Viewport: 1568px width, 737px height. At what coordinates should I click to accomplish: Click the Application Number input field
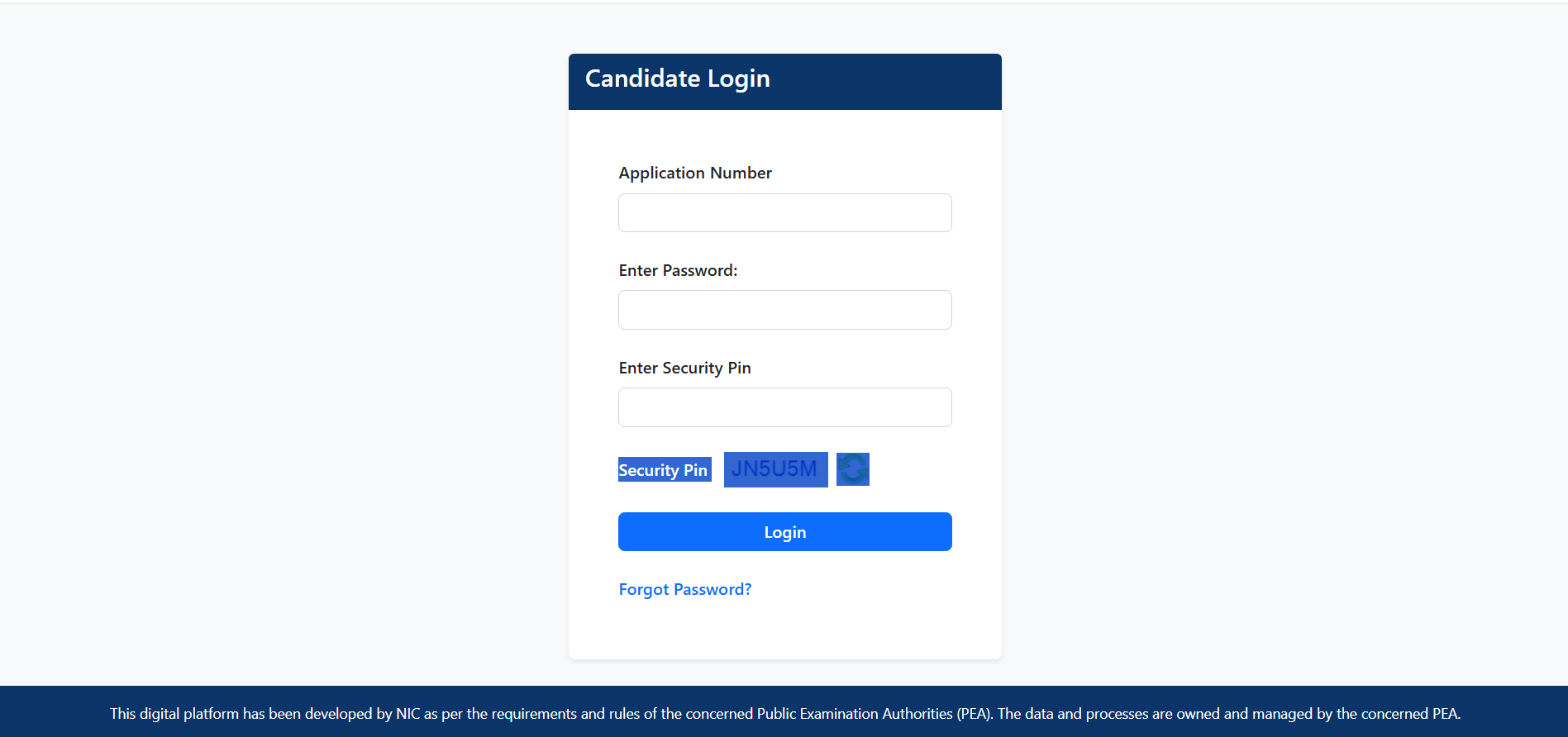[784, 213]
